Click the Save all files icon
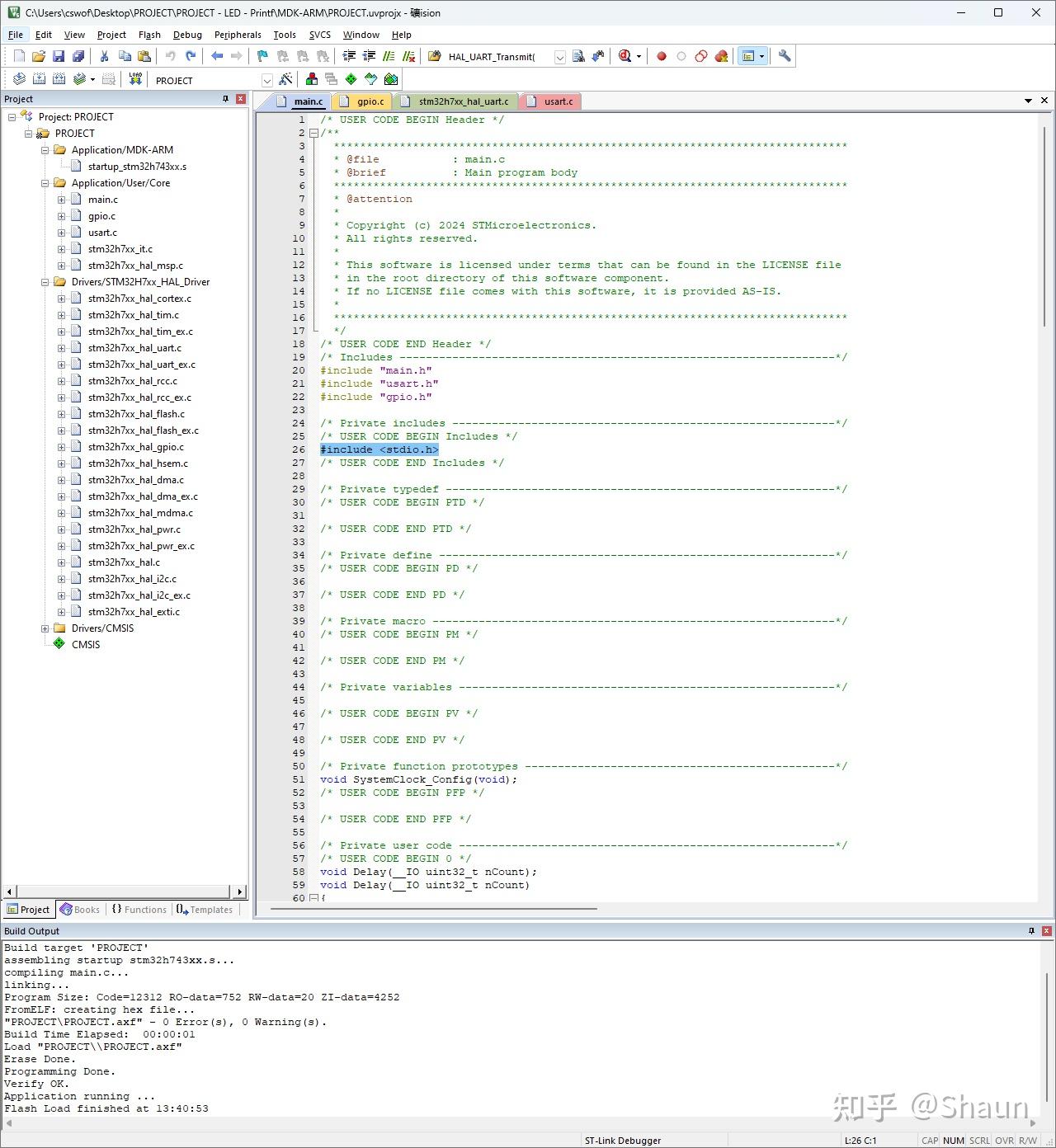The image size is (1056, 1148). (x=78, y=56)
